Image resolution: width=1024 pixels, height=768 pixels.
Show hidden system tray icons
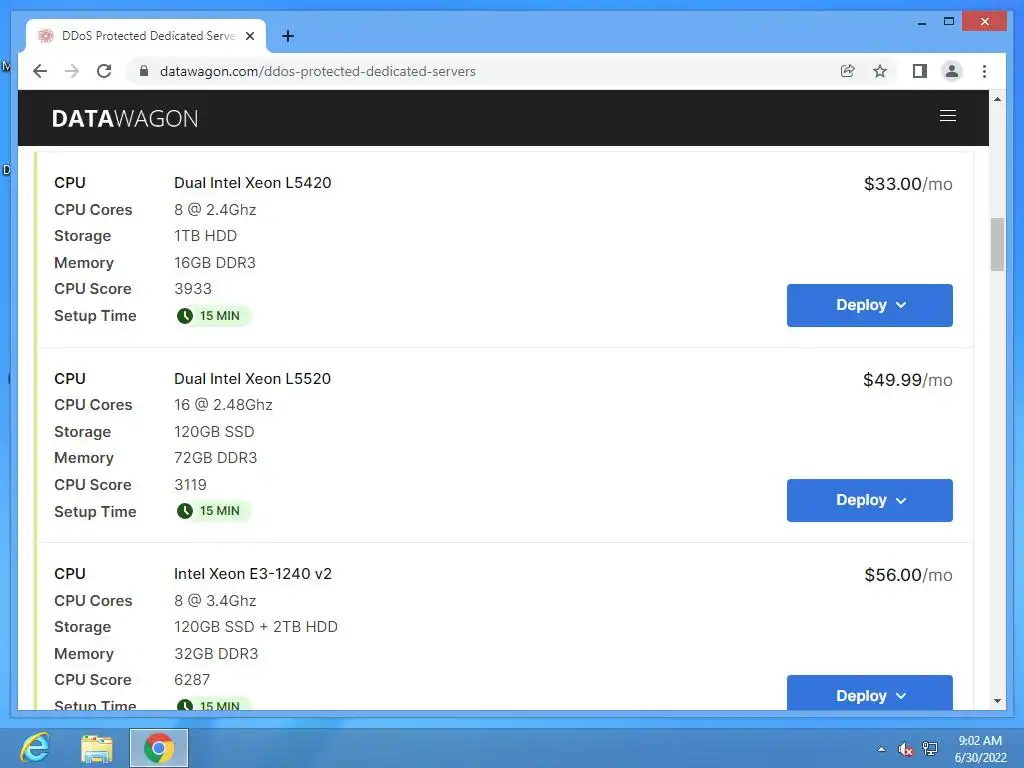pos(882,749)
